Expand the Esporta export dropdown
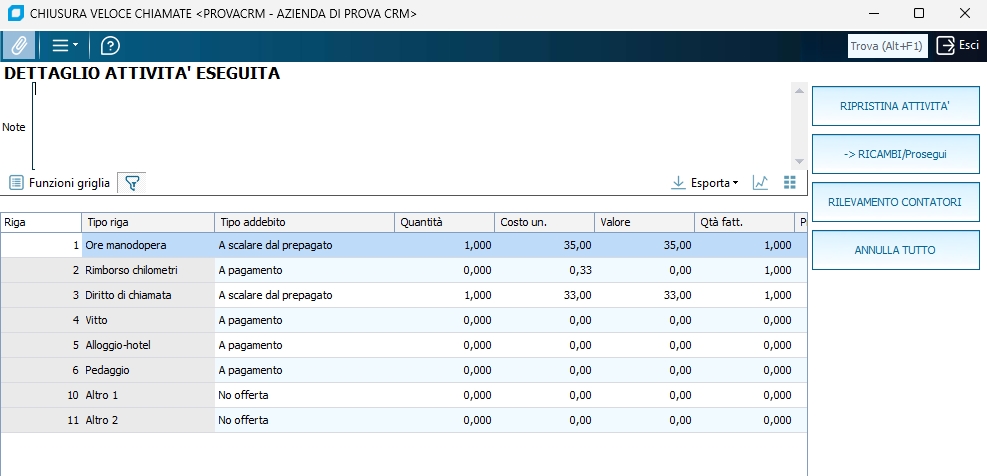The width and height of the screenshot is (987, 476). [x=705, y=183]
